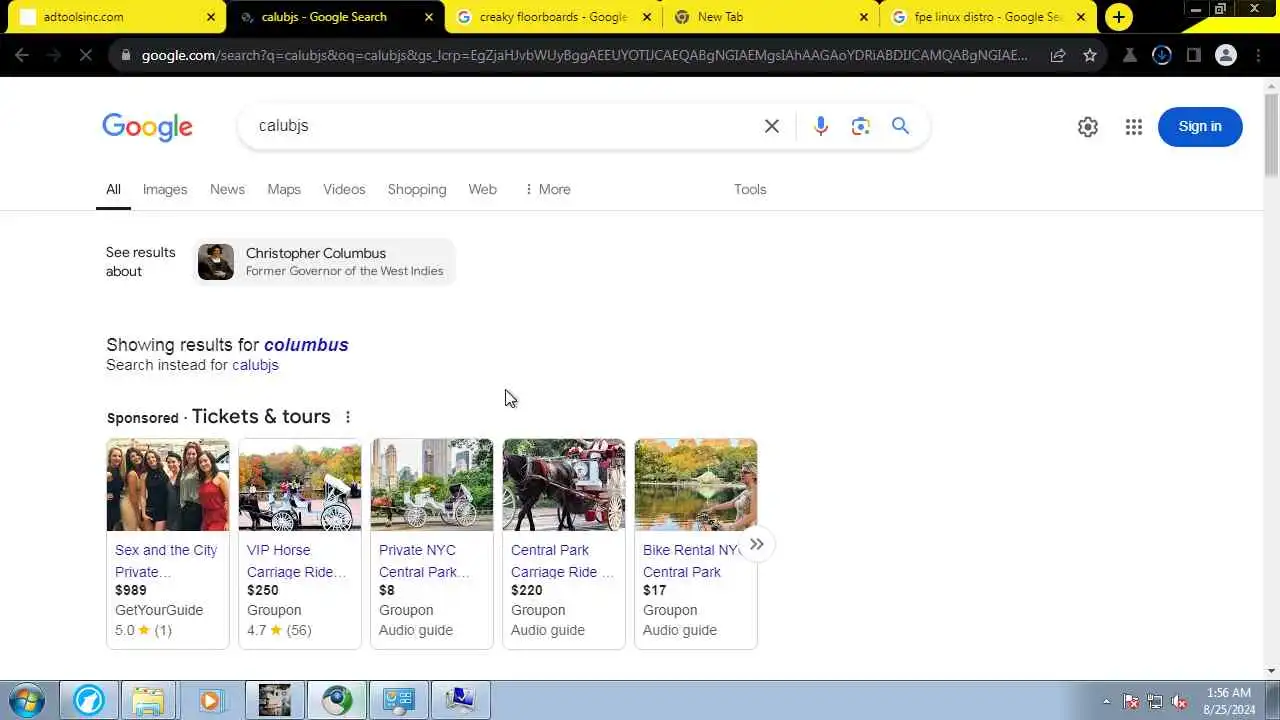This screenshot has width=1280, height=720.
Task: Open Bike Rental NYC listing
Action: coord(691,561)
